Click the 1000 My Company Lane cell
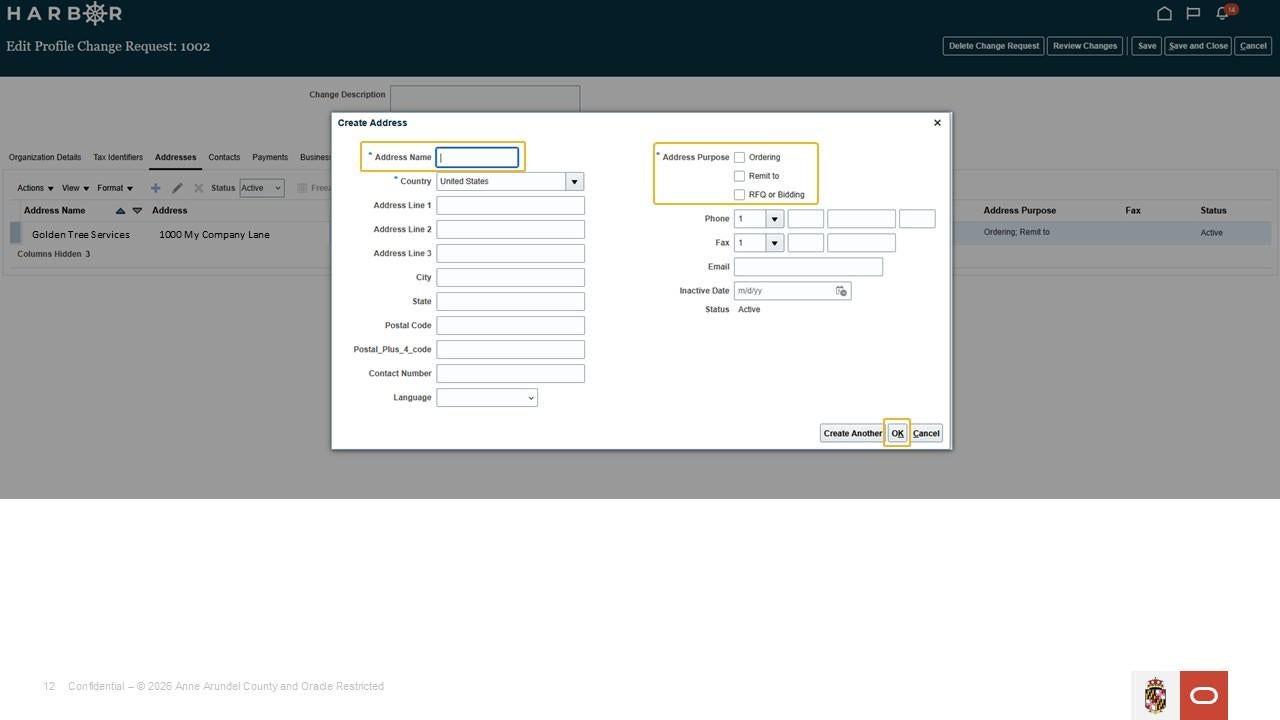Viewport: 1280px width, 720px height. pyautogui.click(x=214, y=234)
